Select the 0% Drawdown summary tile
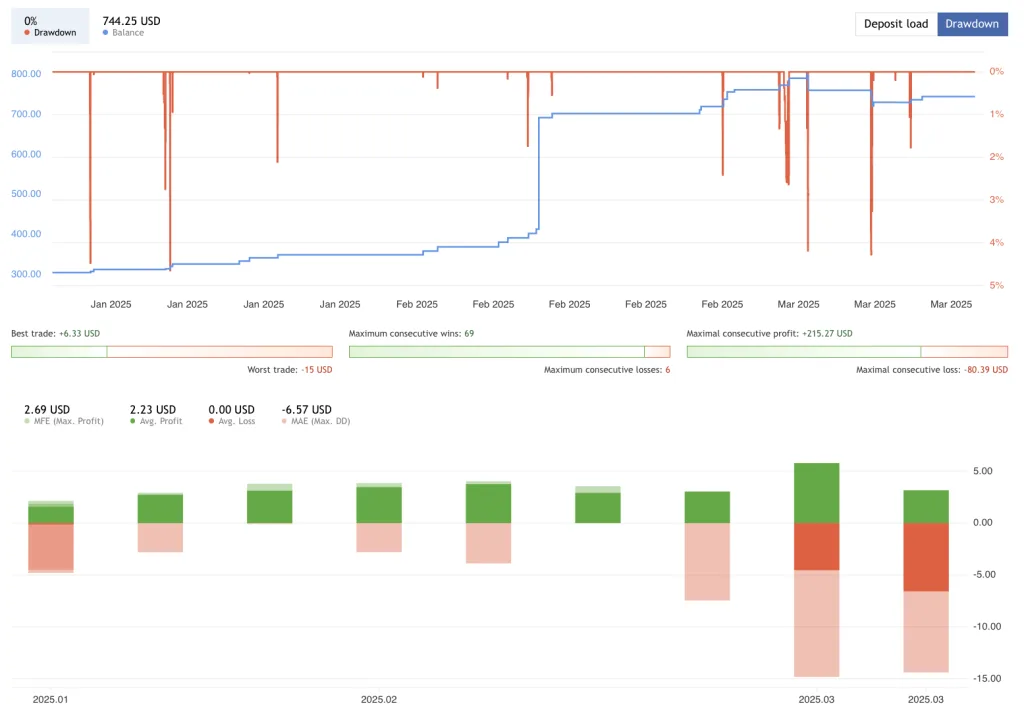Screen dimensions: 1024x710 pos(49,24)
